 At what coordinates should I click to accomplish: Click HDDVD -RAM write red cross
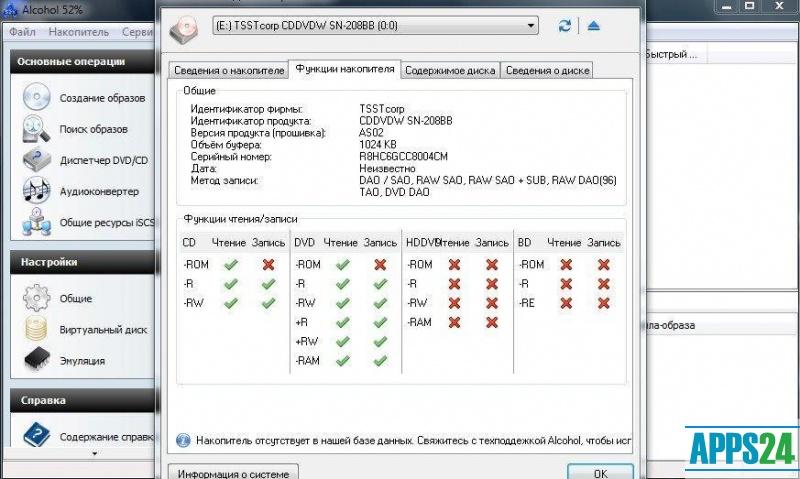[492, 322]
